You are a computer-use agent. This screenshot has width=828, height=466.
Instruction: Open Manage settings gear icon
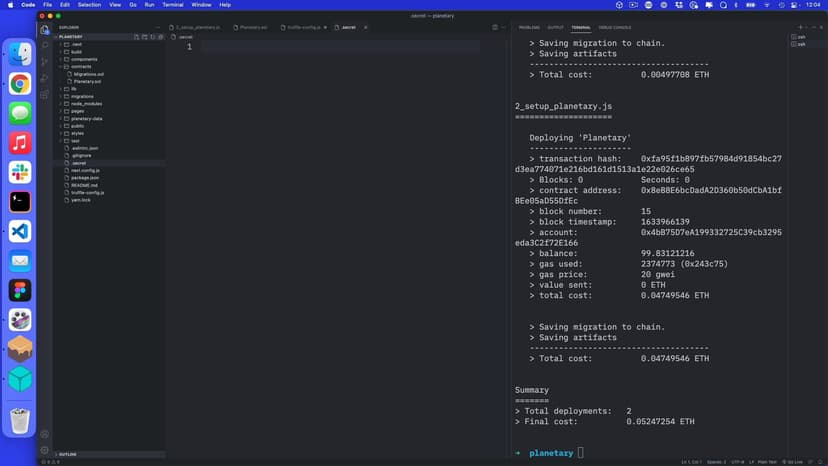(45, 450)
